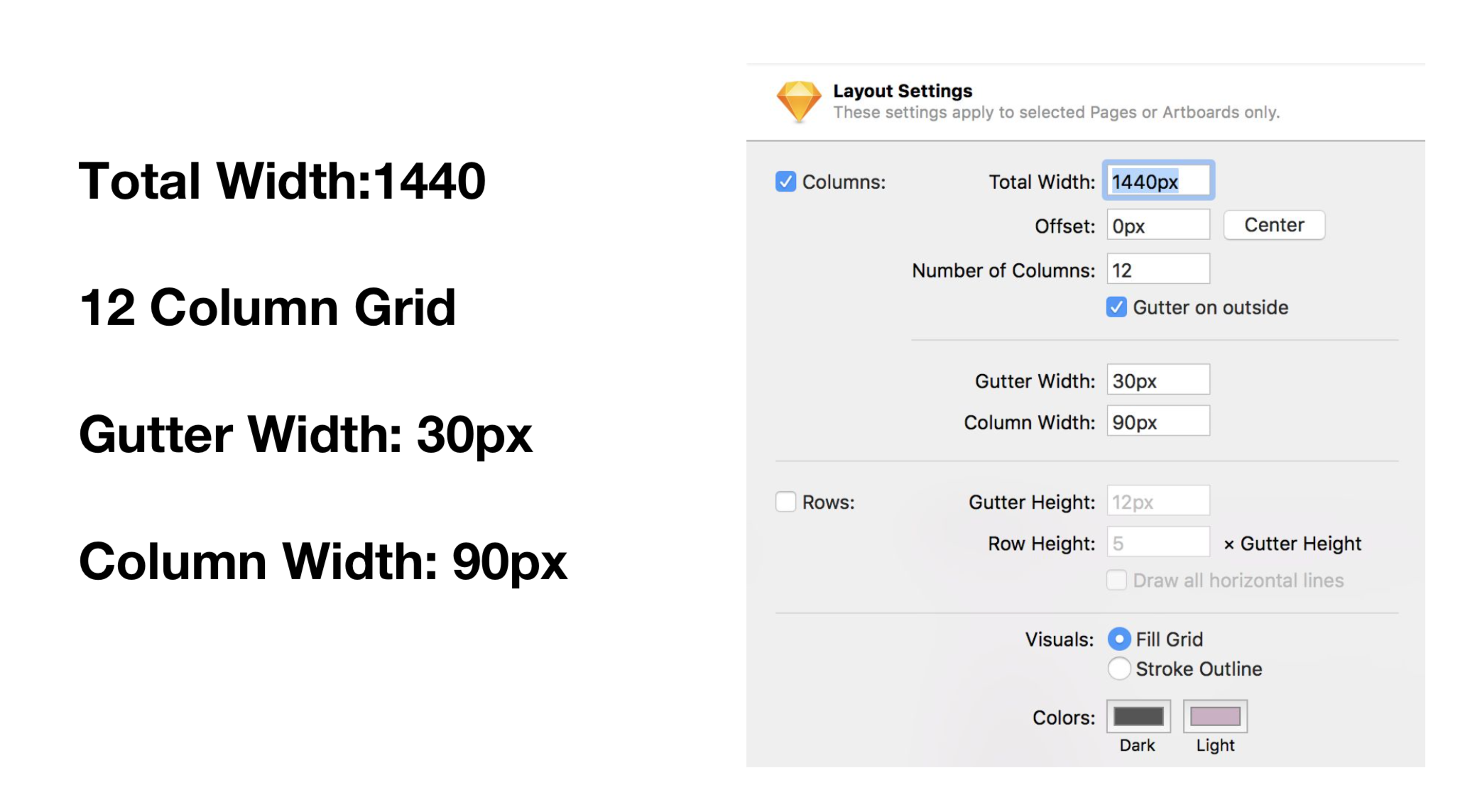Click the 12 Column Grid heading text
This screenshot has height=812, width=1460.
click(x=268, y=307)
